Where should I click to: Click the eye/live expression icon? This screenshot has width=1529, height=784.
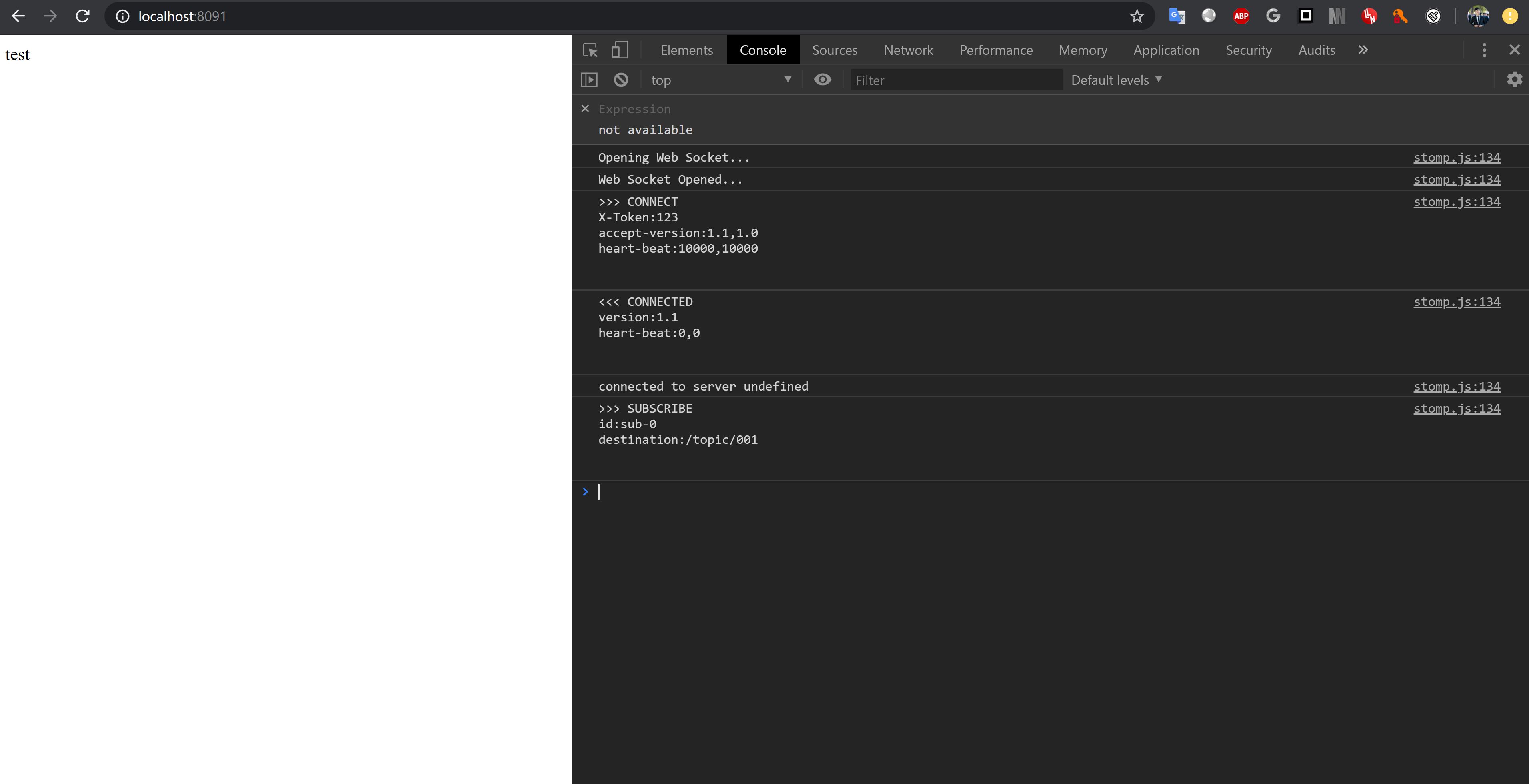822,79
